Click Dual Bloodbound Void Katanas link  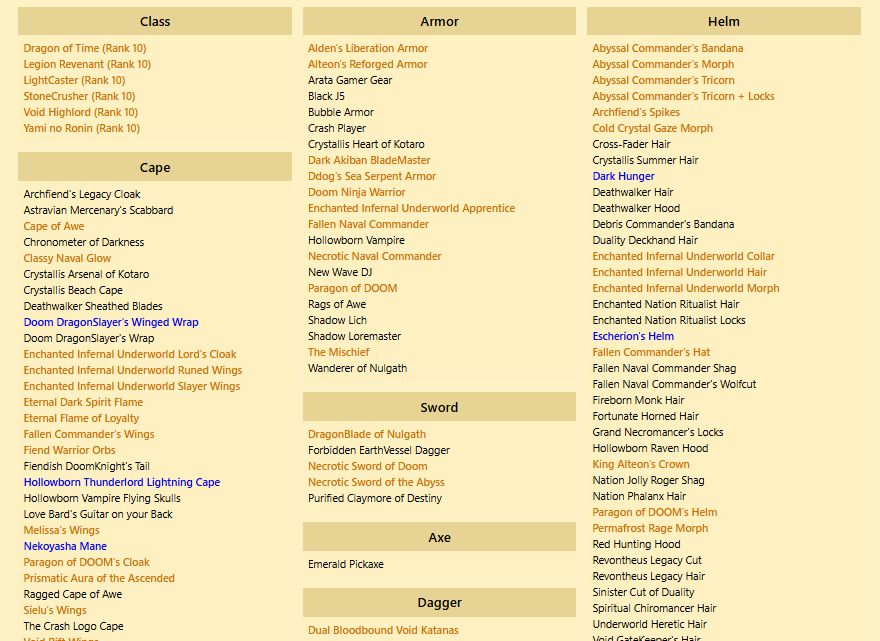383,630
